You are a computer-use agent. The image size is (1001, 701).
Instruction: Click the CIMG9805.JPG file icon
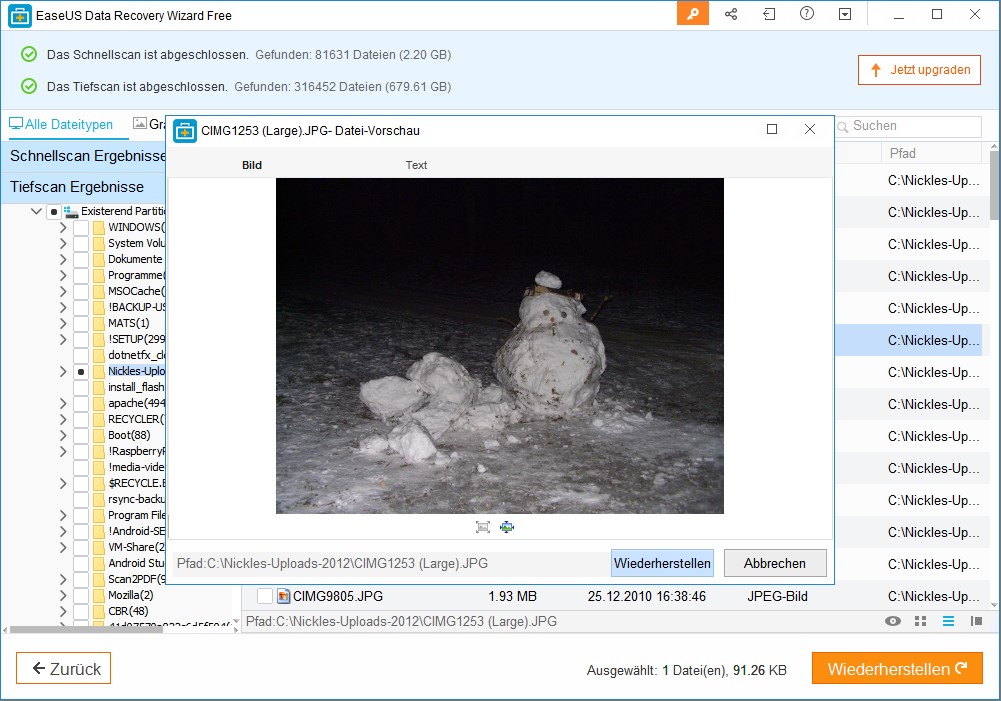tap(283, 596)
